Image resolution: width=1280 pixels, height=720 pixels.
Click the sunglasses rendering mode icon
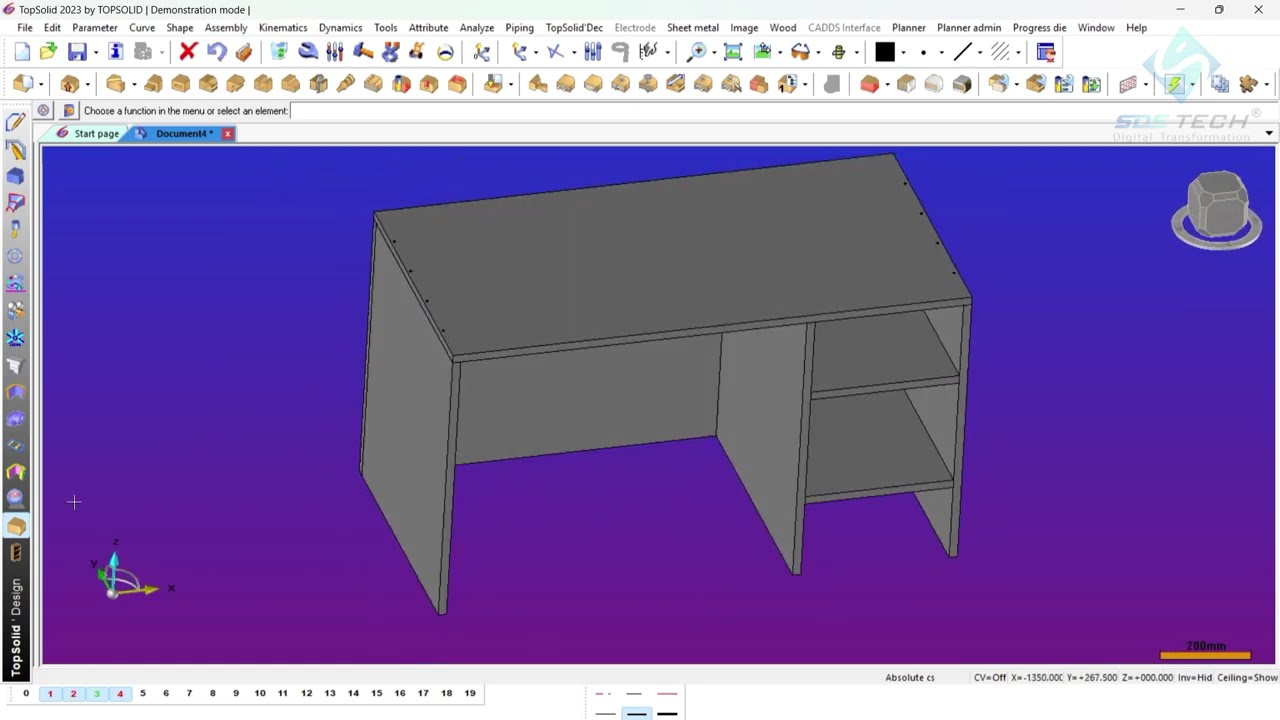coord(800,52)
